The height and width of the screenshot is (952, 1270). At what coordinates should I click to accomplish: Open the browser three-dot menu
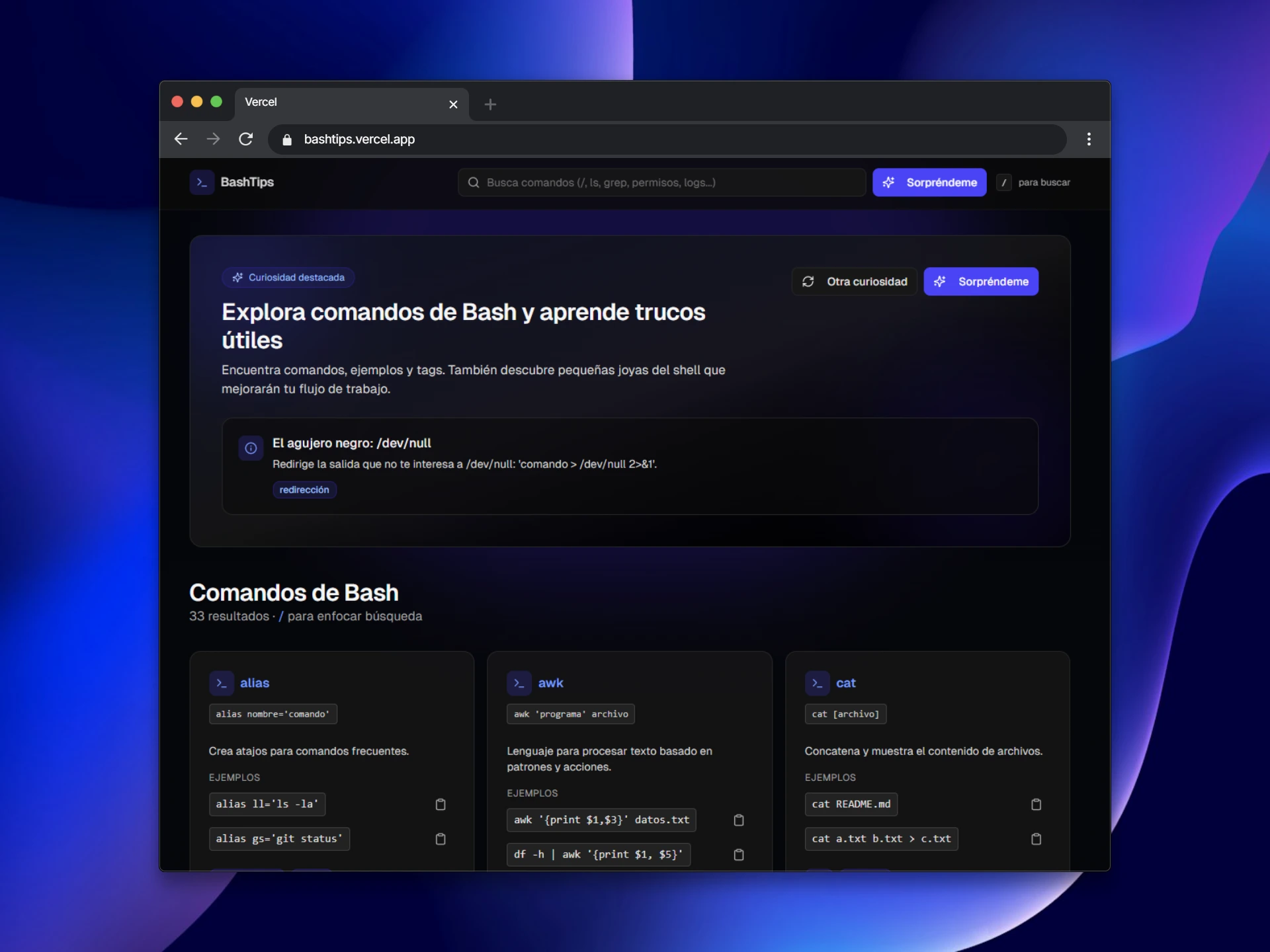[1089, 139]
